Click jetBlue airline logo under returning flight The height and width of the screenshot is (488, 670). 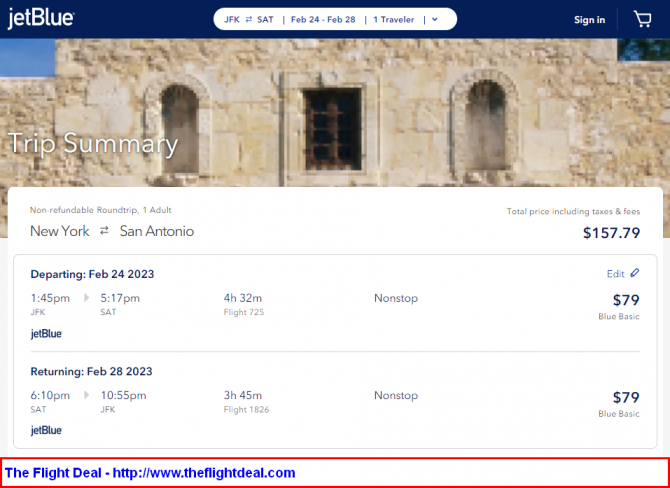click(x=46, y=430)
